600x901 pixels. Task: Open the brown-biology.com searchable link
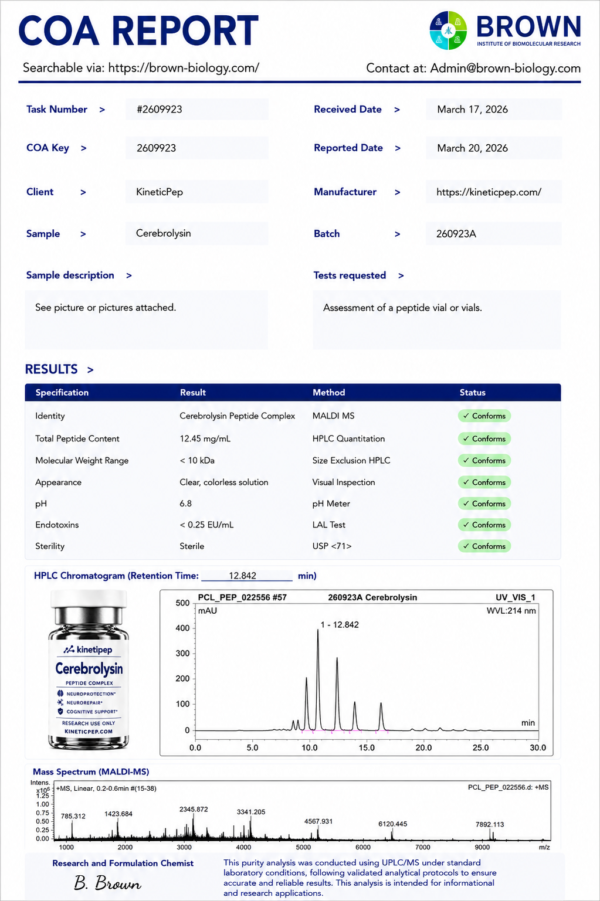coord(183,68)
